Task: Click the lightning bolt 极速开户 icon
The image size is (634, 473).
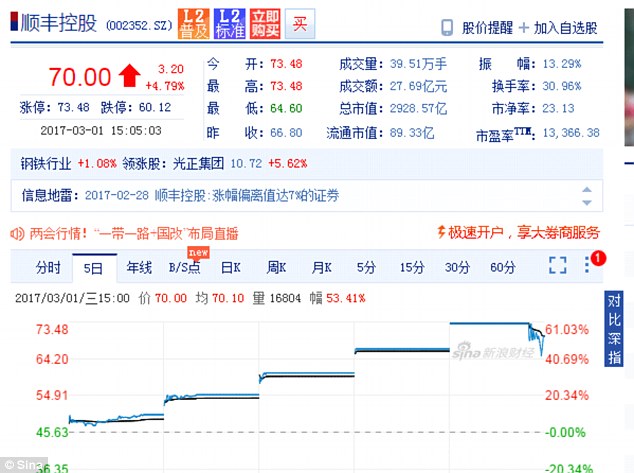Action: (443, 233)
